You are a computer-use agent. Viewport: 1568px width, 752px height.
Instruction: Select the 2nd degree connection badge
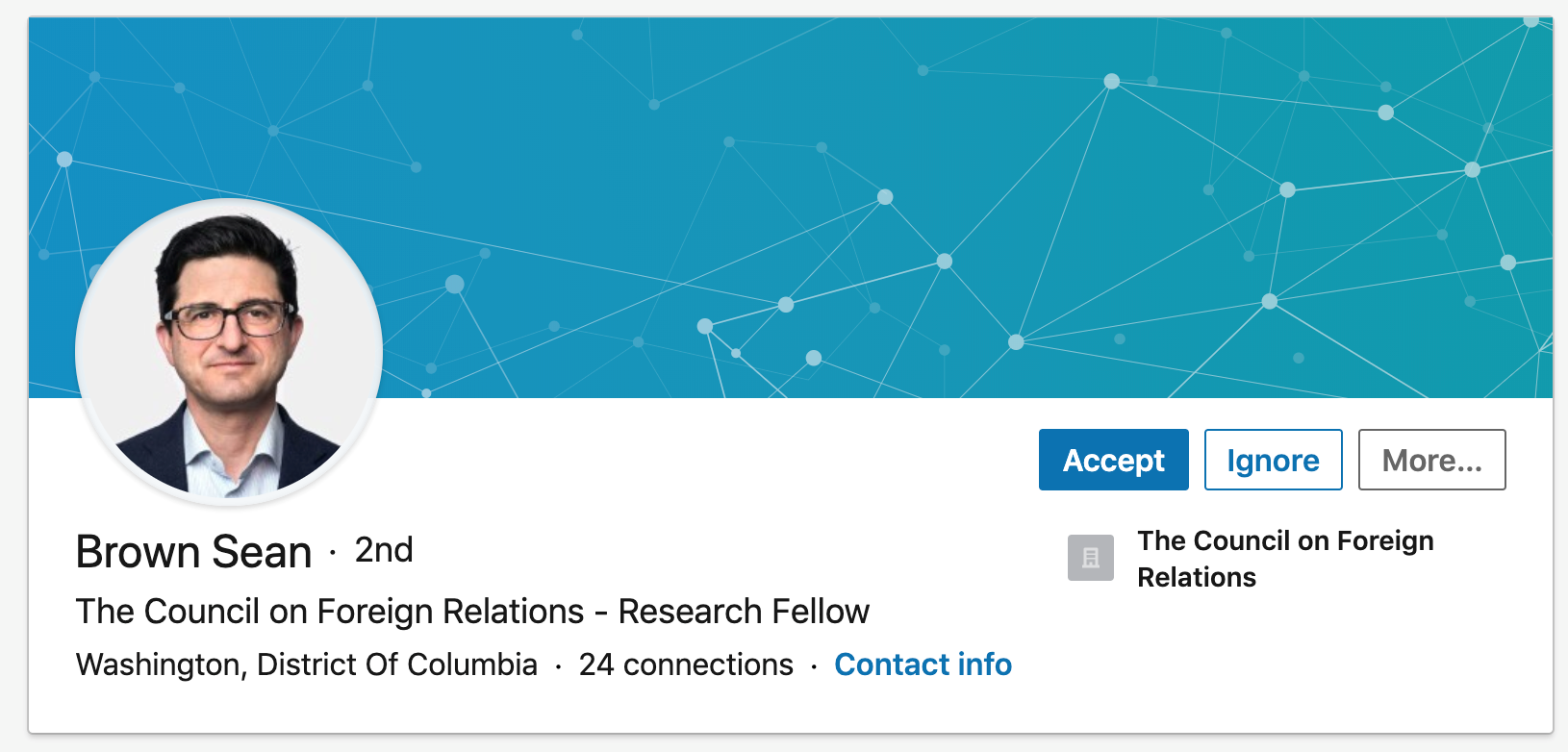click(x=383, y=551)
